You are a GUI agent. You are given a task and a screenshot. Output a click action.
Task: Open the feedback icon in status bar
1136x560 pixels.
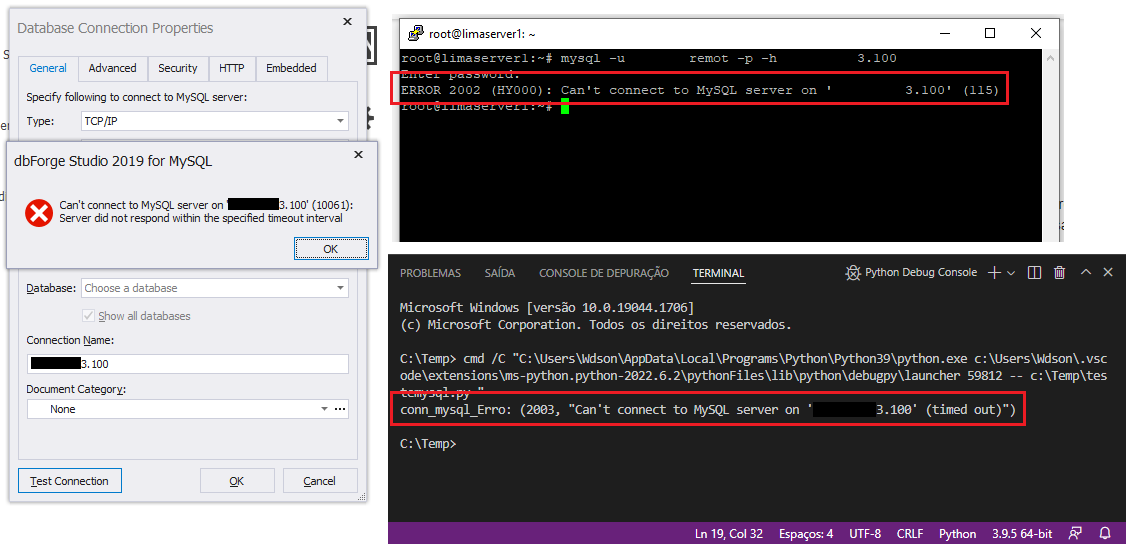click(1075, 534)
